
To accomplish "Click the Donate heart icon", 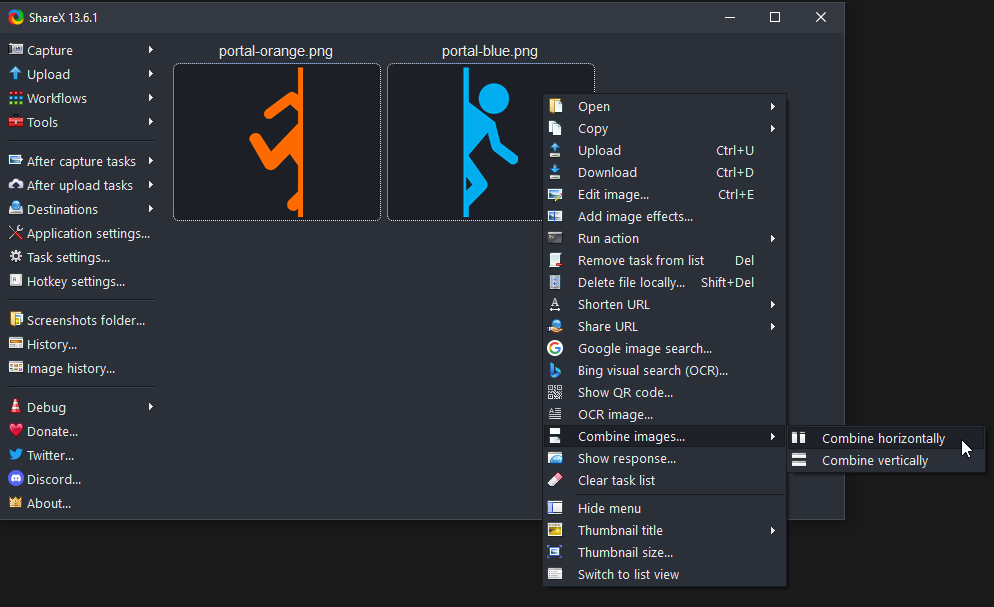I will (16, 430).
